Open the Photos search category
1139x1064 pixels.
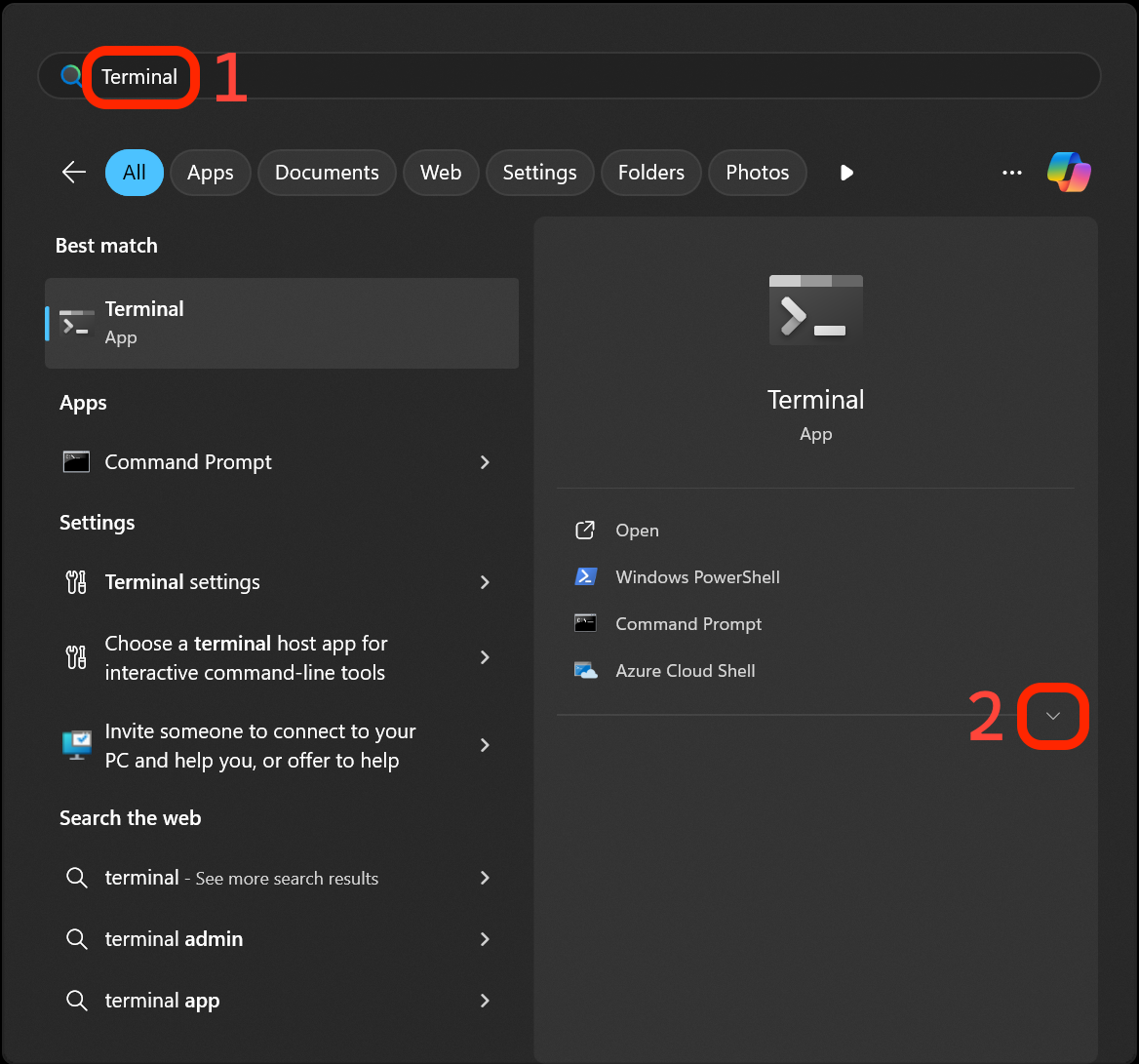pyautogui.click(x=757, y=172)
